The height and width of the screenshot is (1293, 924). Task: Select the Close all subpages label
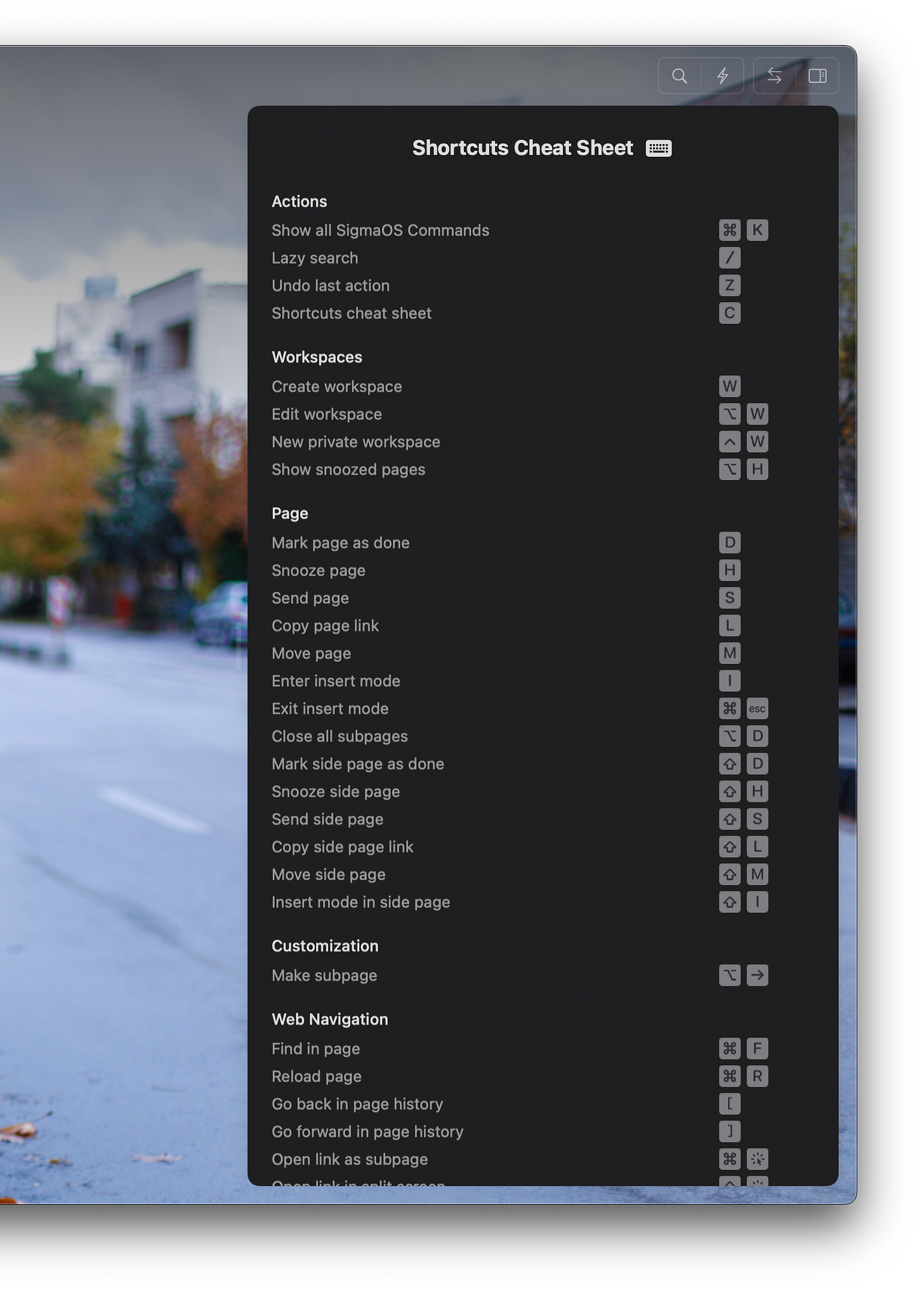pos(340,736)
